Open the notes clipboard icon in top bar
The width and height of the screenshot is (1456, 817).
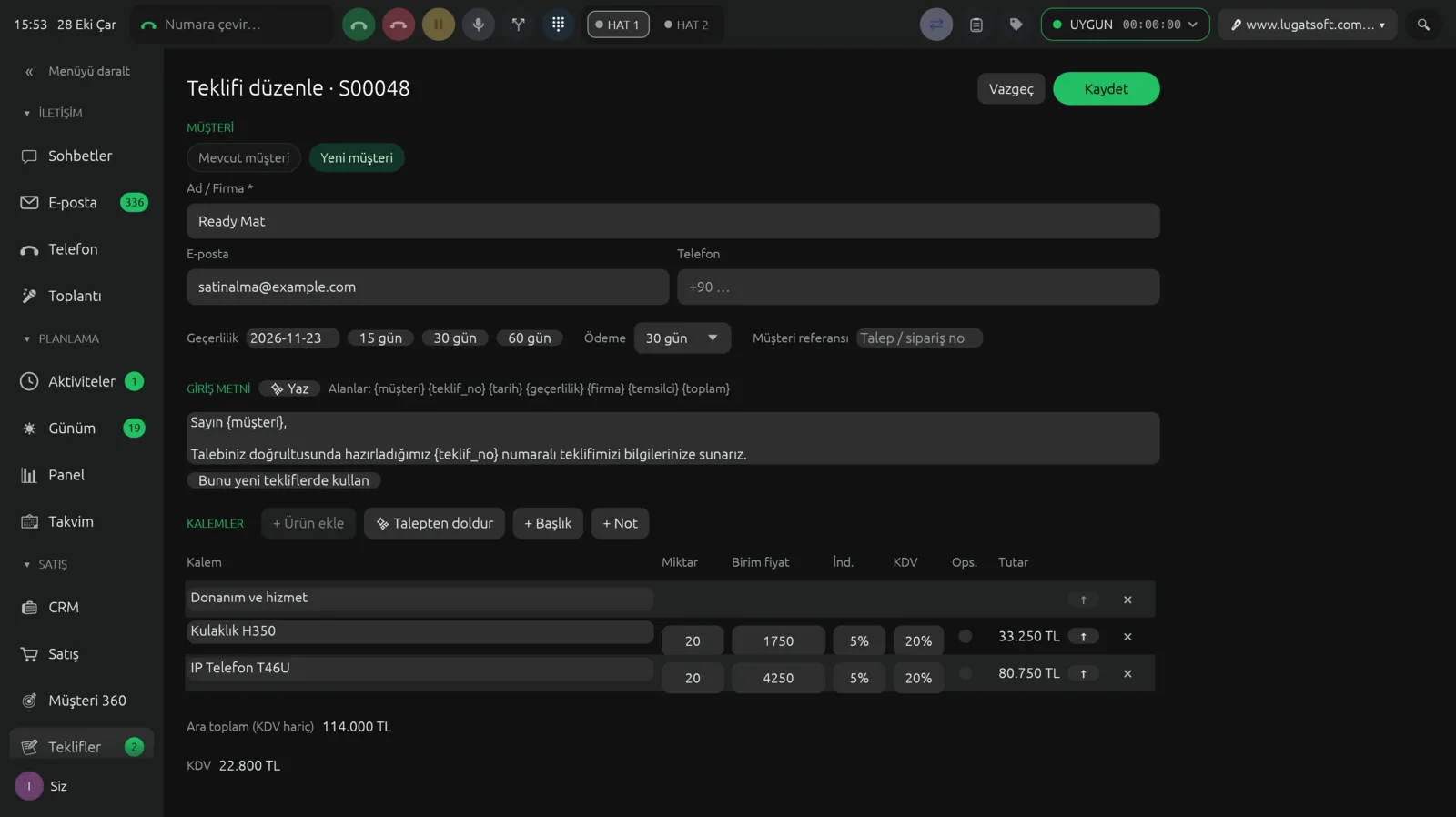[x=976, y=25]
